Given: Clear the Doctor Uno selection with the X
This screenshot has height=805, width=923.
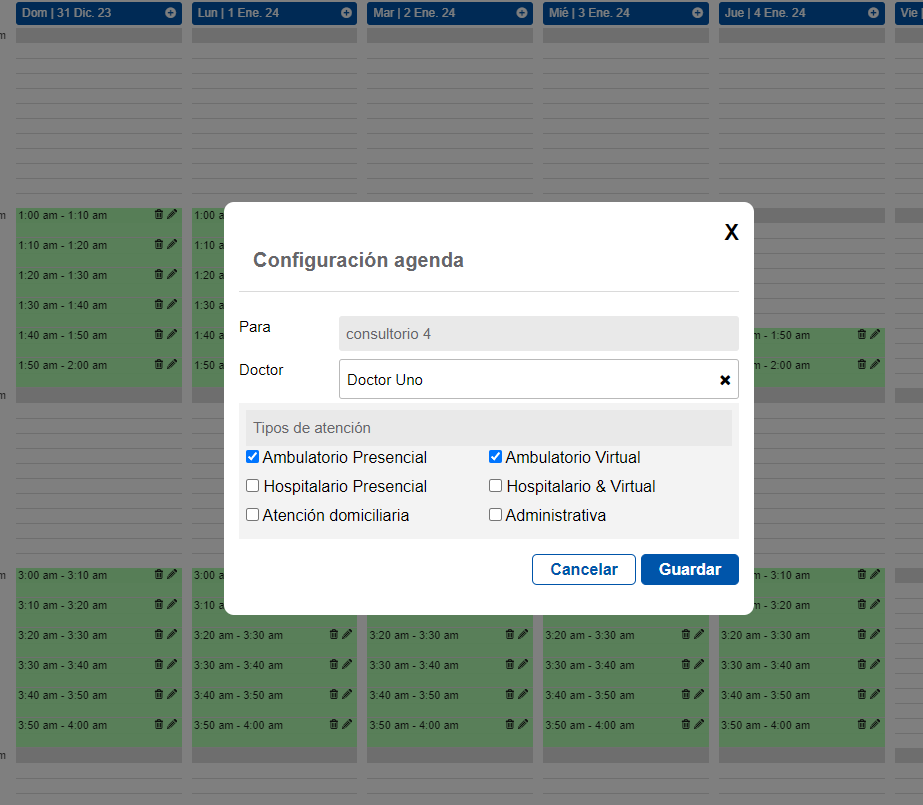Looking at the screenshot, I should click(x=725, y=380).
